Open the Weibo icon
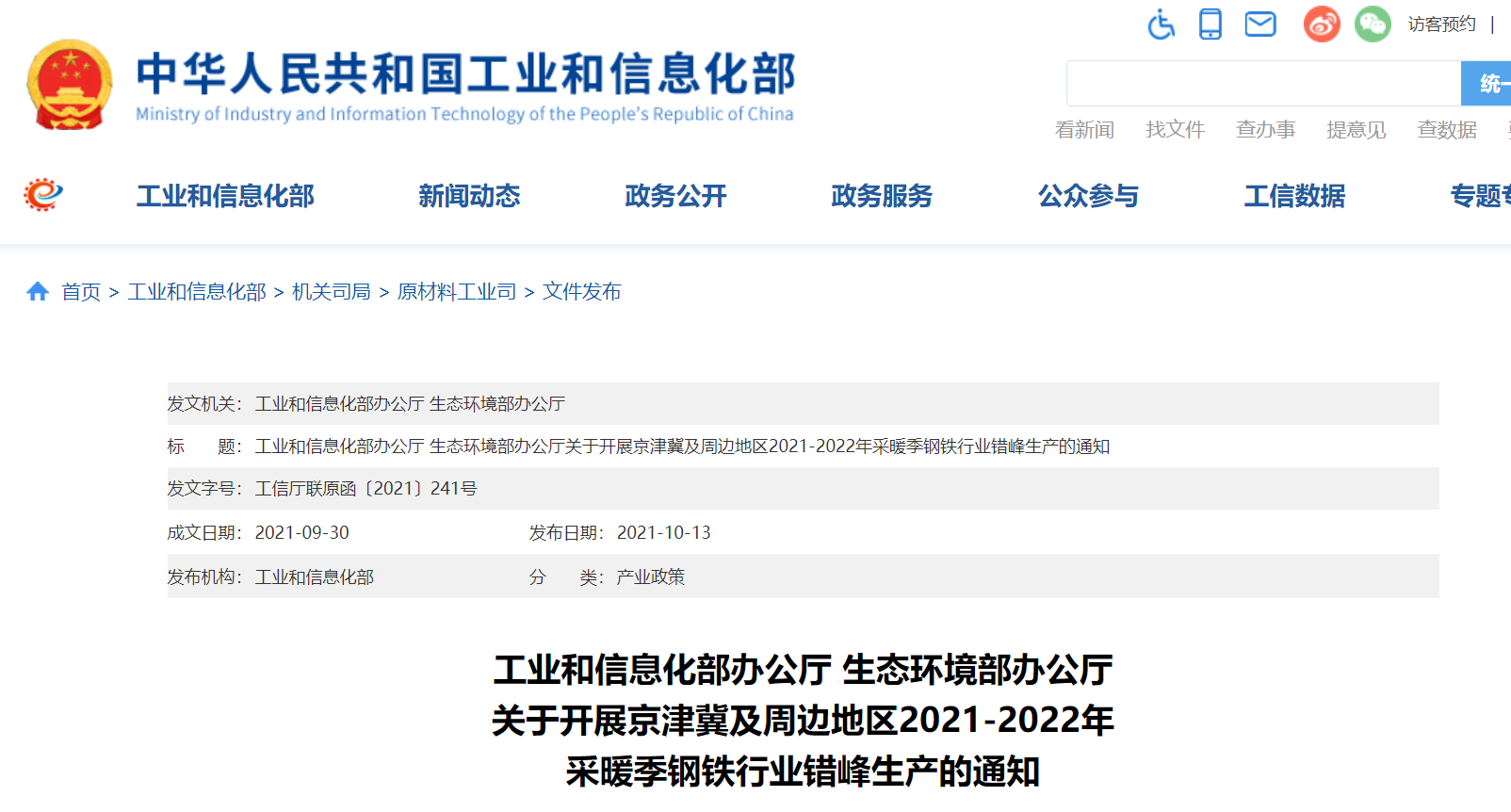 click(x=1321, y=24)
